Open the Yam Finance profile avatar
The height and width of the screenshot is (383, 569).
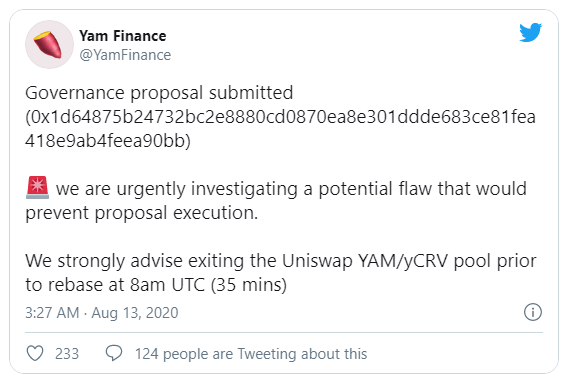pyautogui.click(x=49, y=44)
